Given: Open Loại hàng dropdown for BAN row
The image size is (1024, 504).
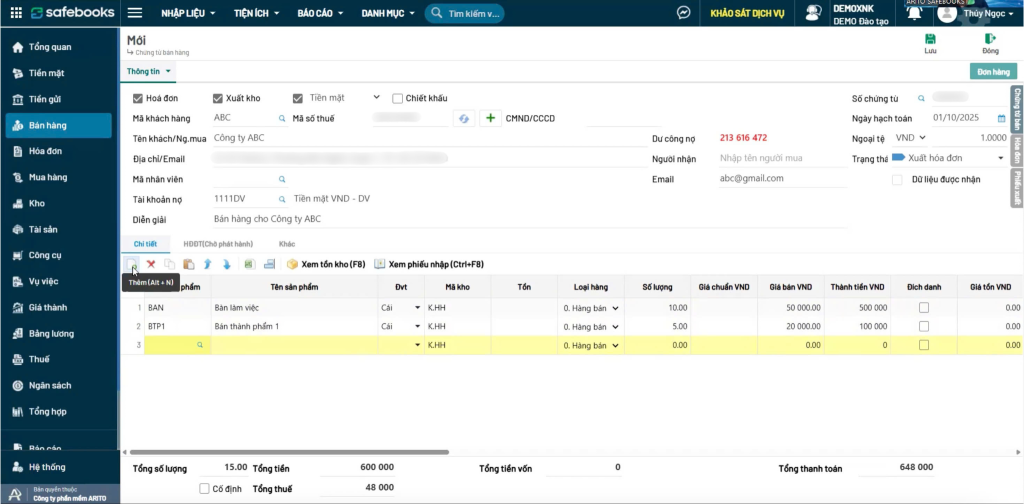Looking at the screenshot, I should tap(615, 308).
